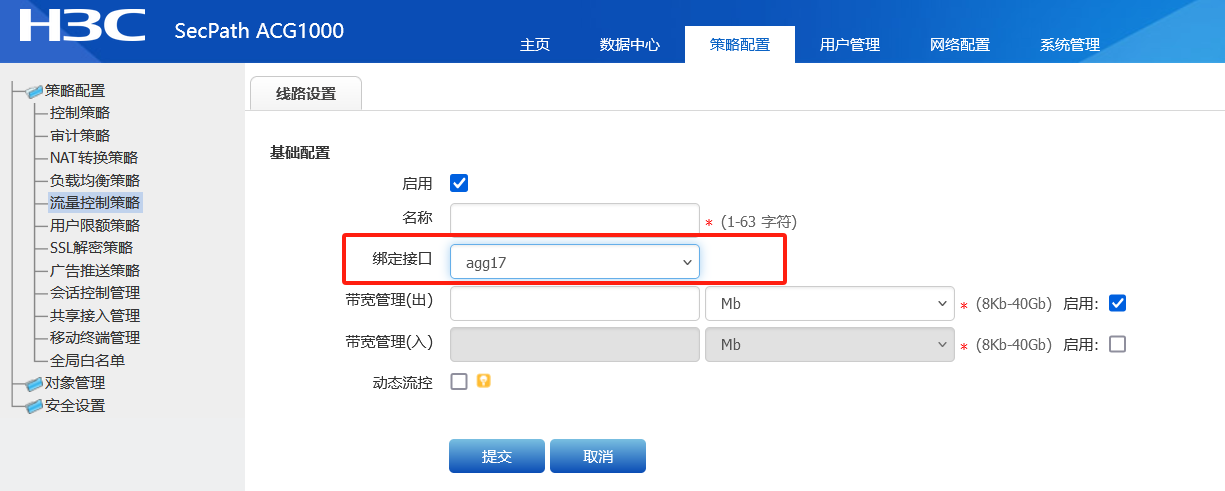This screenshot has width=1225, height=491.
Task: Click the H3C logo
Action: 82,27
